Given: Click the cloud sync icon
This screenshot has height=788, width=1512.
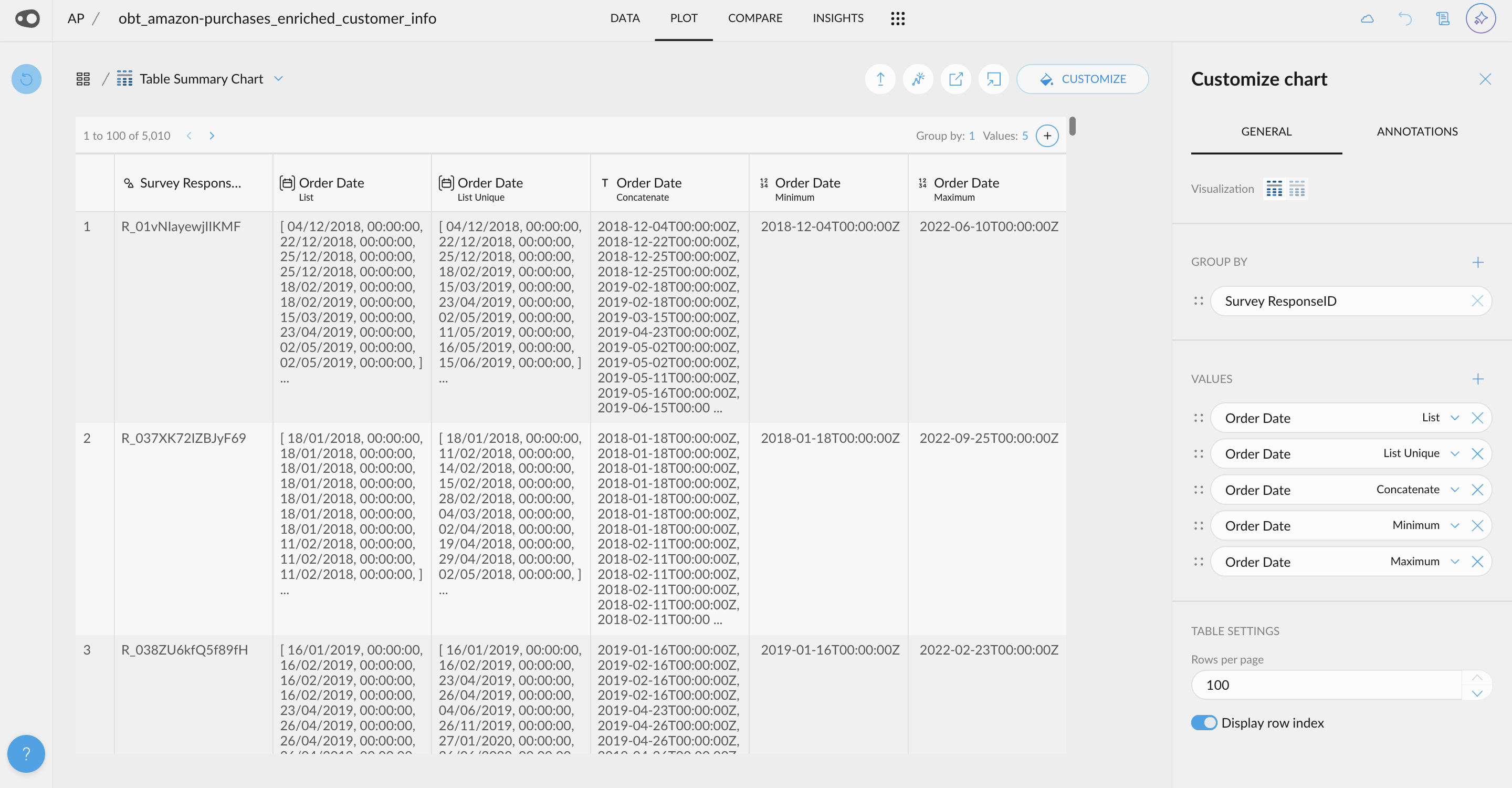Looking at the screenshot, I should click(x=1367, y=19).
